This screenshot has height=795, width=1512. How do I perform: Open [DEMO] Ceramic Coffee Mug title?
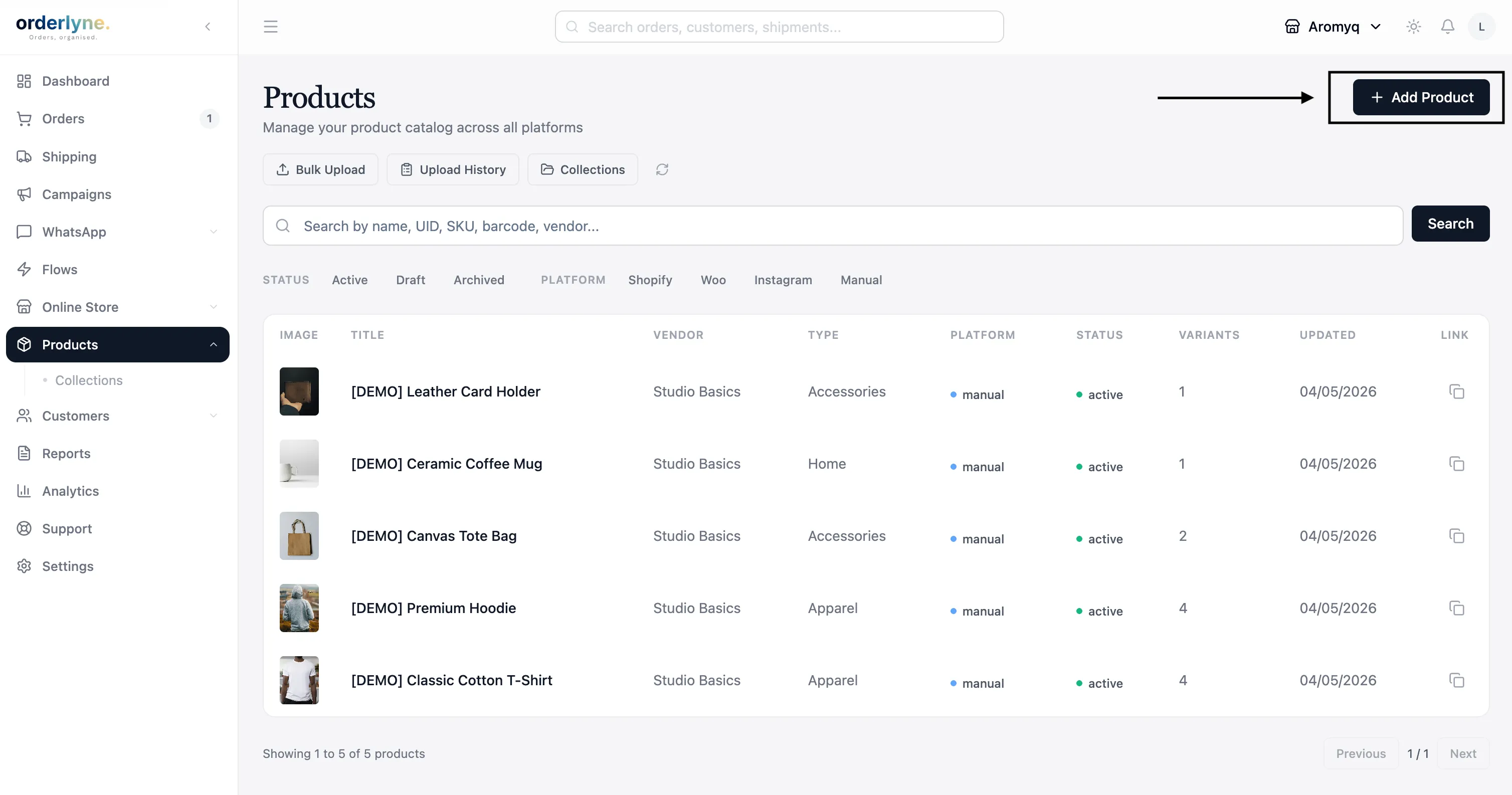(x=447, y=464)
